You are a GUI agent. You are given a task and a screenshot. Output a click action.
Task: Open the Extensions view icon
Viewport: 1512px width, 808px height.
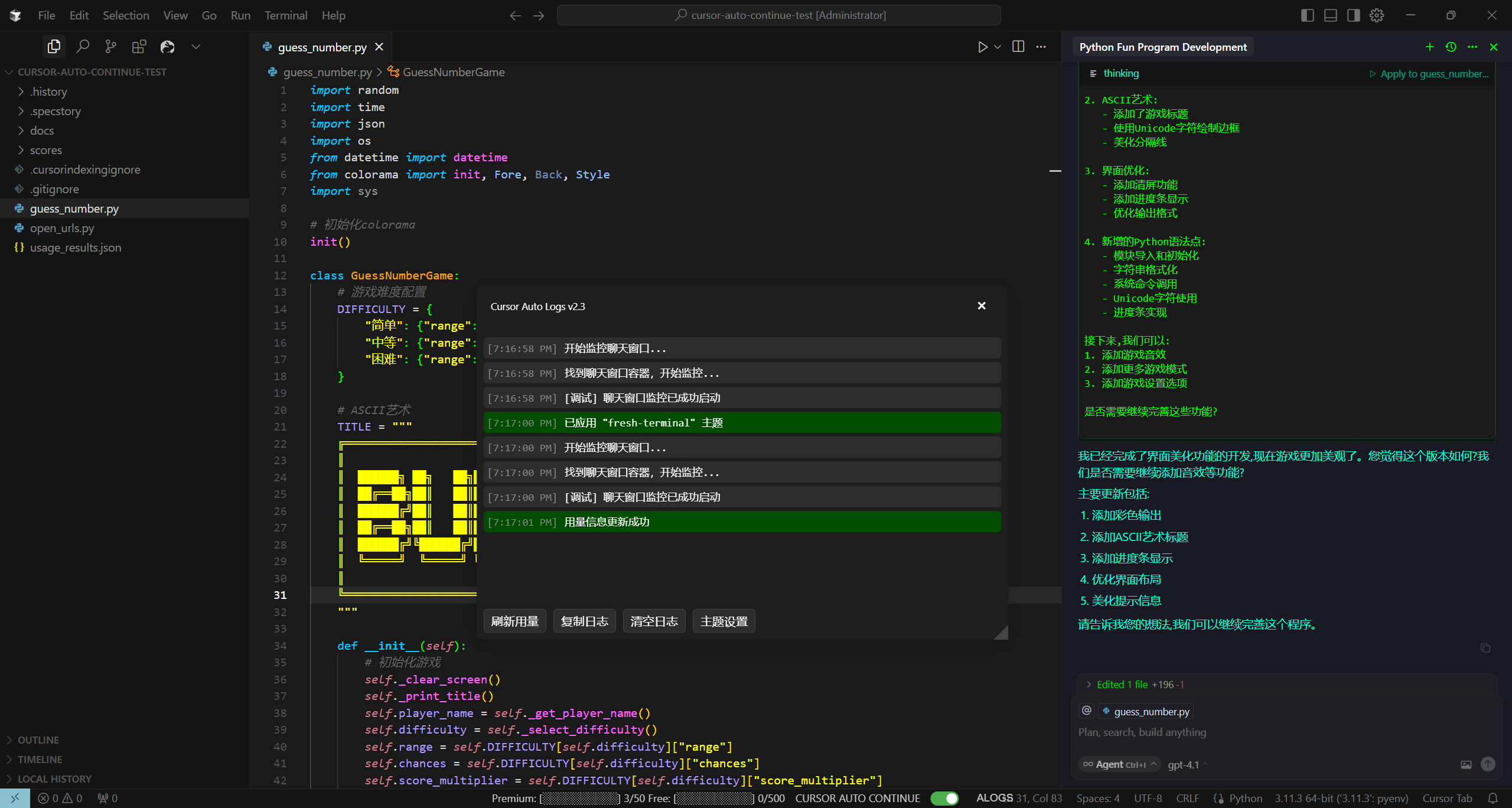coord(139,47)
